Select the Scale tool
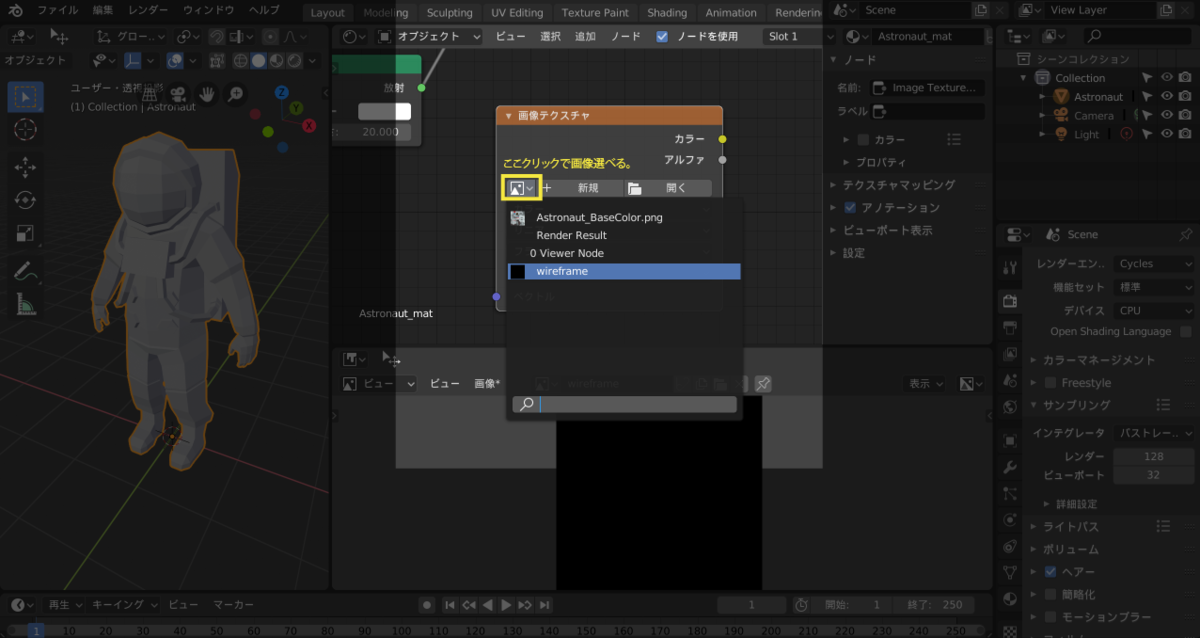This screenshot has height=638, width=1200. (x=26, y=234)
